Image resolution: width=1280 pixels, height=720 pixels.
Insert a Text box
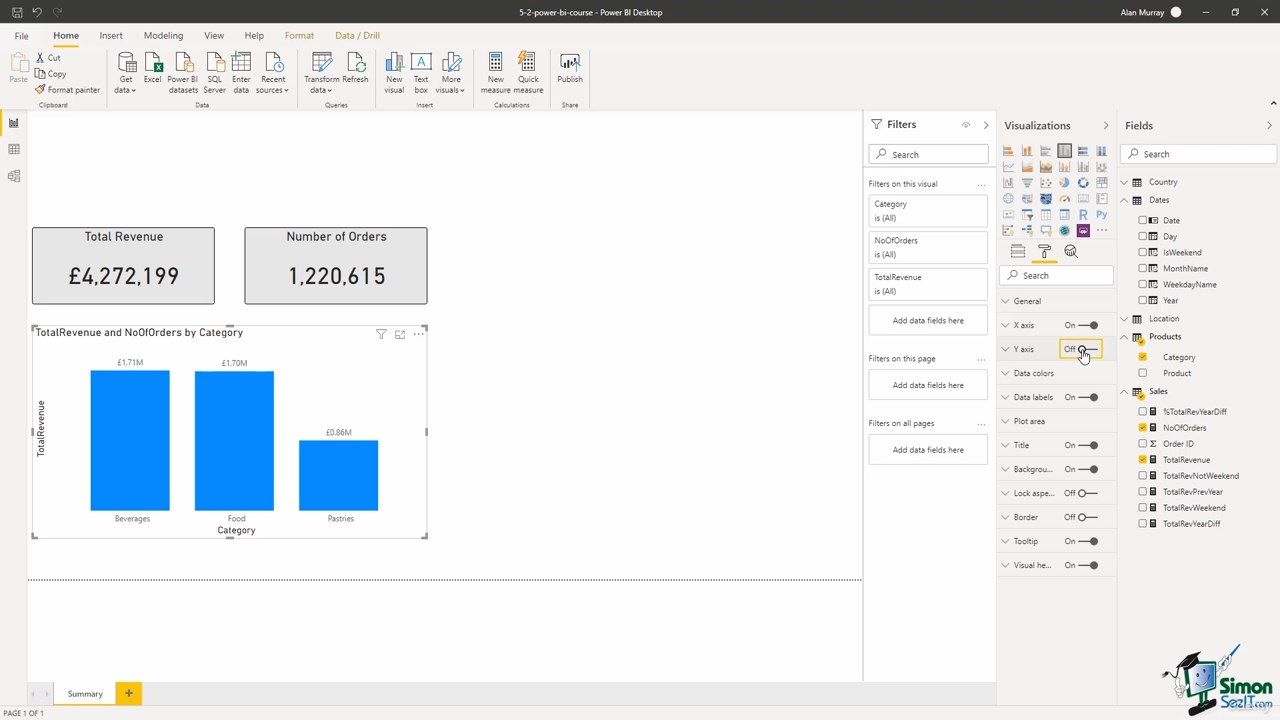(x=421, y=72)
